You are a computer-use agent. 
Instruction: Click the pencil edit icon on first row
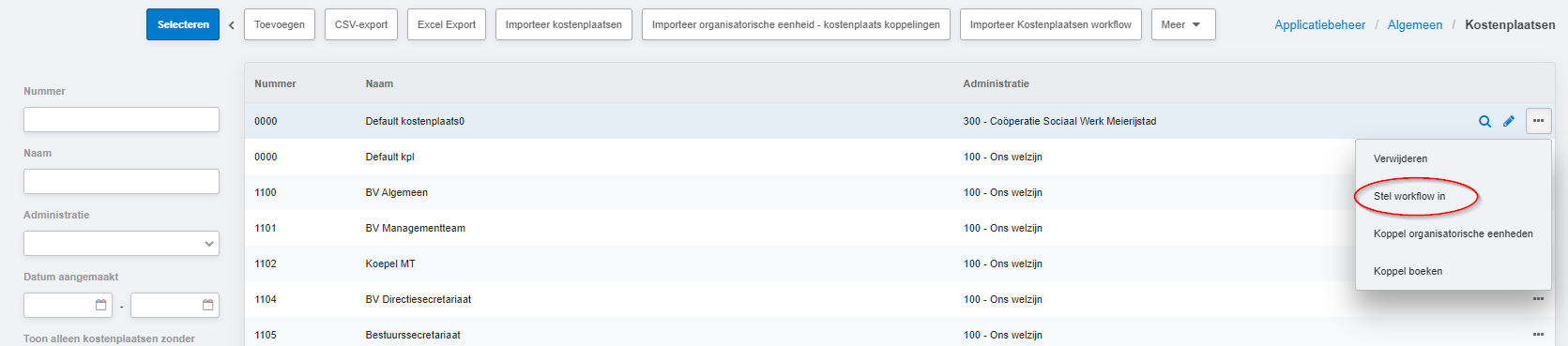pos(1509,121)
